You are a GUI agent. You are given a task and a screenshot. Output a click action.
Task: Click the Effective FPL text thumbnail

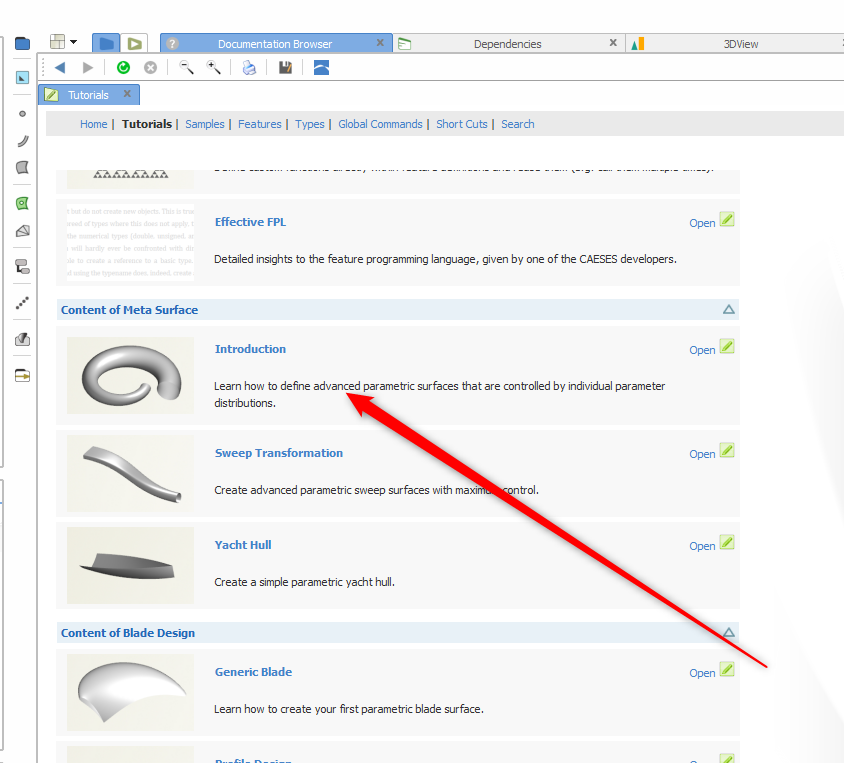(x=130, y=242)
